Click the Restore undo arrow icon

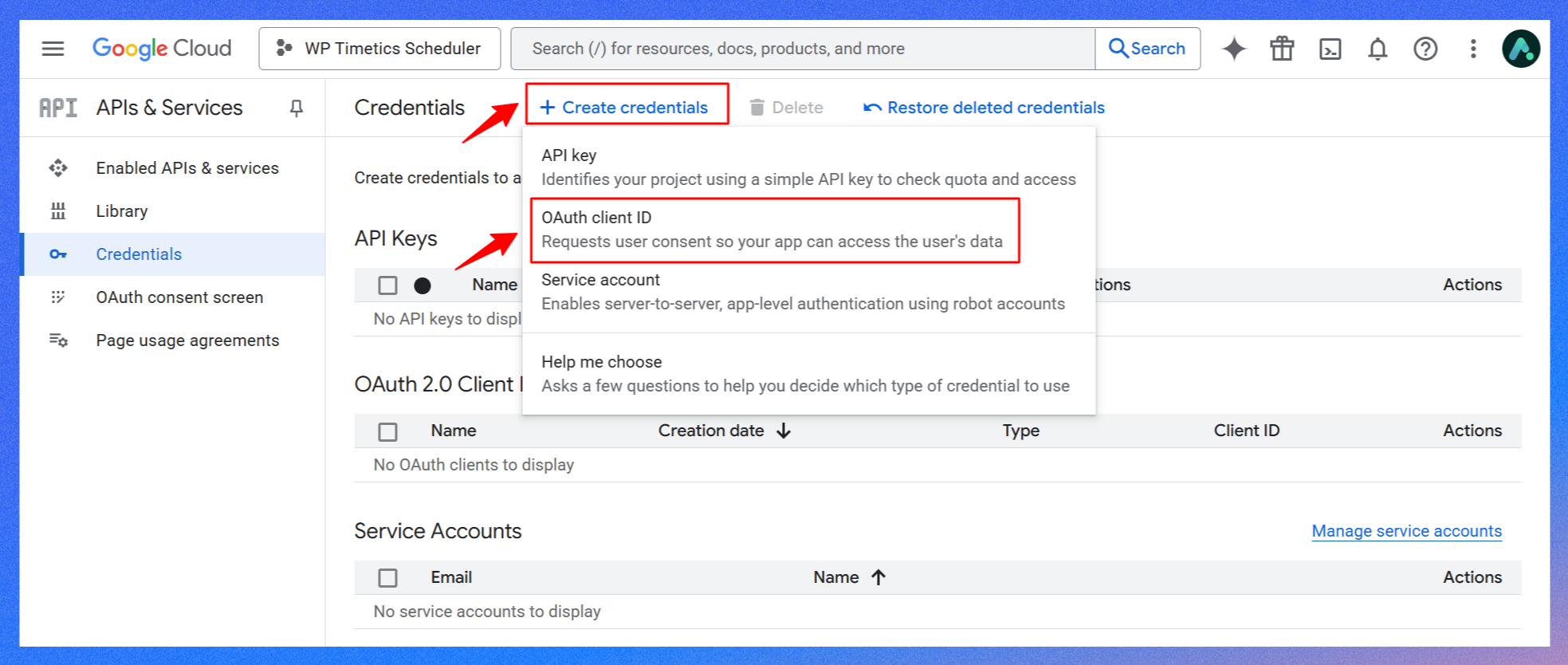click(873, 108)
